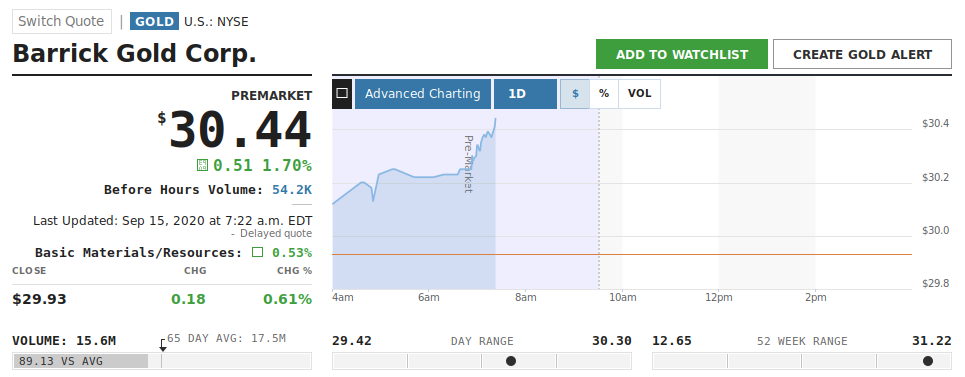Open the Switch Quote input

point(62,22)
